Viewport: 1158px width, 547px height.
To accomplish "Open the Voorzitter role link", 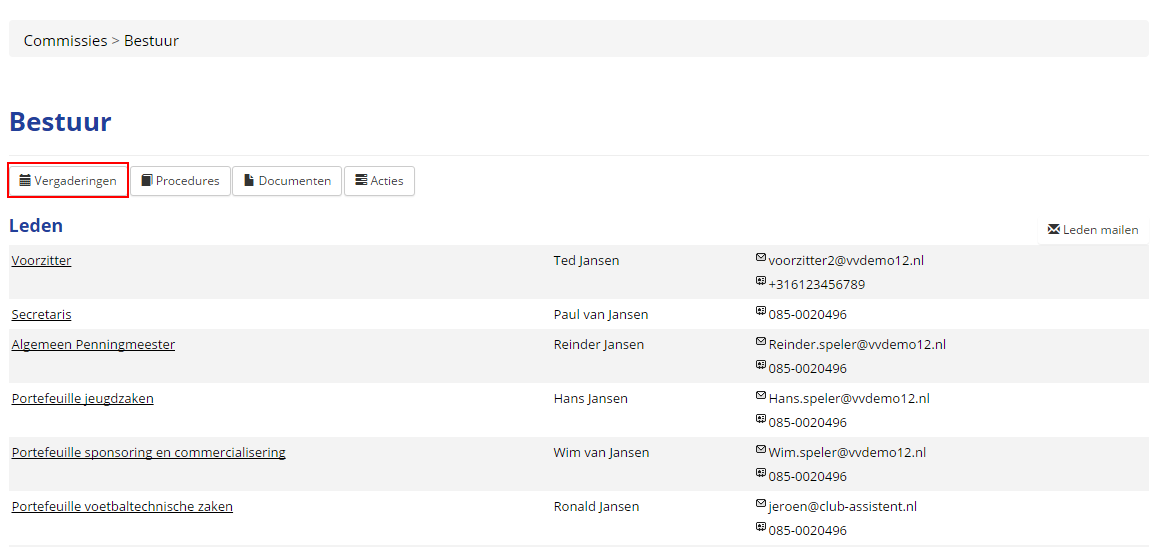I will click(41, 261).
